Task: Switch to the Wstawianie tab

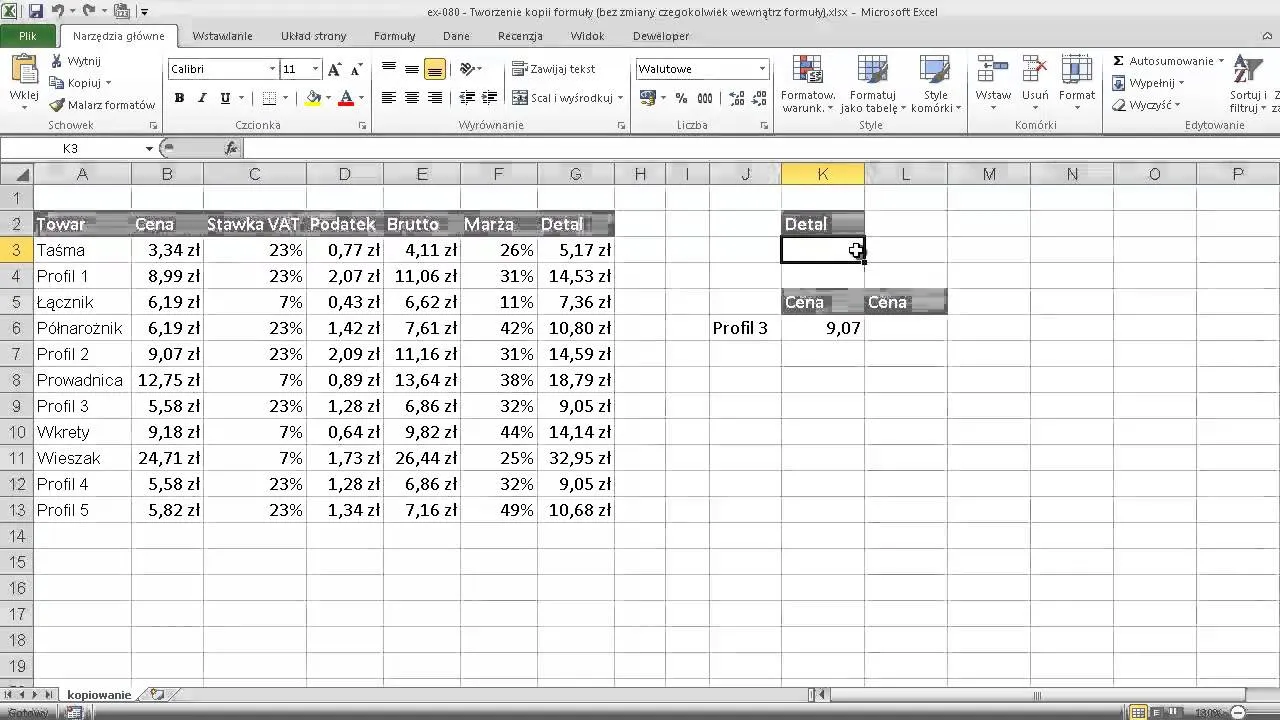Action: (x=222, y=36)
